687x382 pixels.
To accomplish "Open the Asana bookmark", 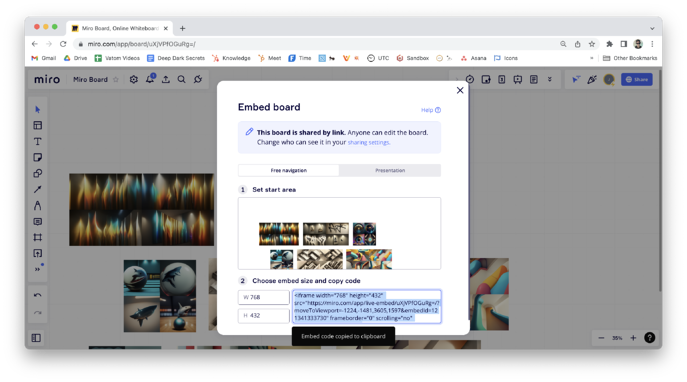I will pyautogui.click(x=474, y=58).
